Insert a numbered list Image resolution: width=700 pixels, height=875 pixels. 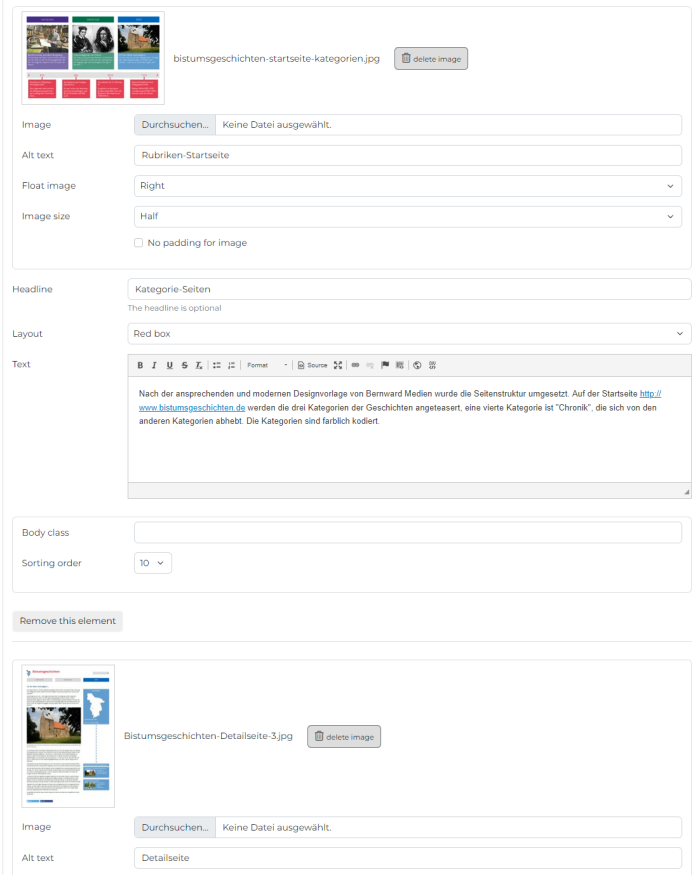(x=231, y=365)
